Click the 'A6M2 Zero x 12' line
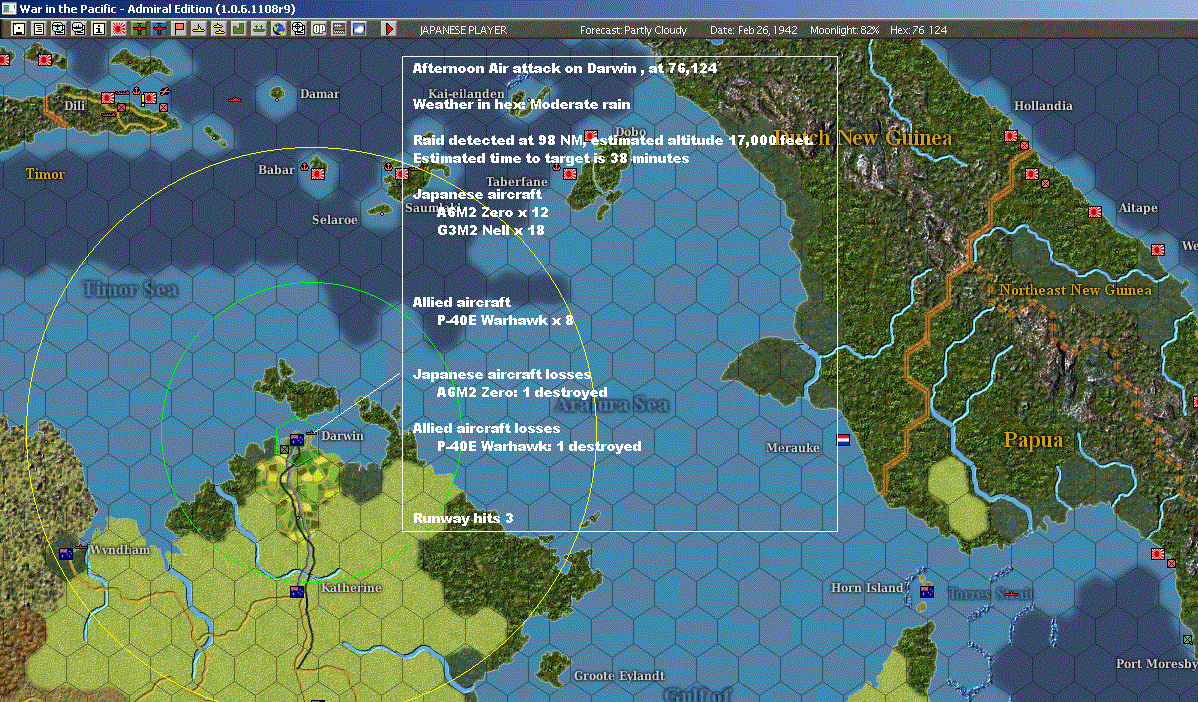This screenshot has width=1198, height=702. coord(493,212)
